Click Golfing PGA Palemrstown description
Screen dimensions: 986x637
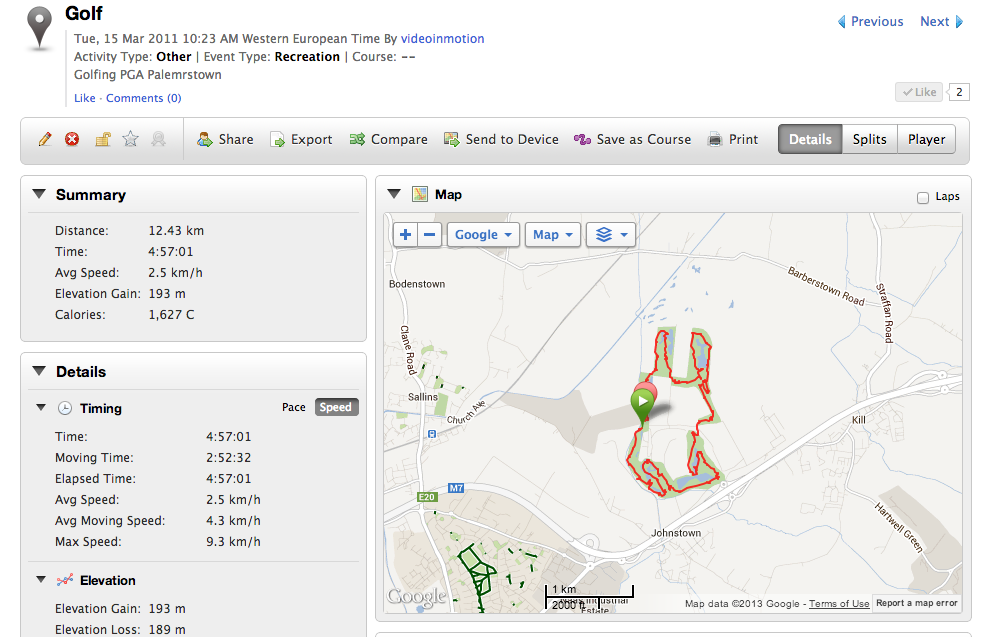tap(148, 75)
